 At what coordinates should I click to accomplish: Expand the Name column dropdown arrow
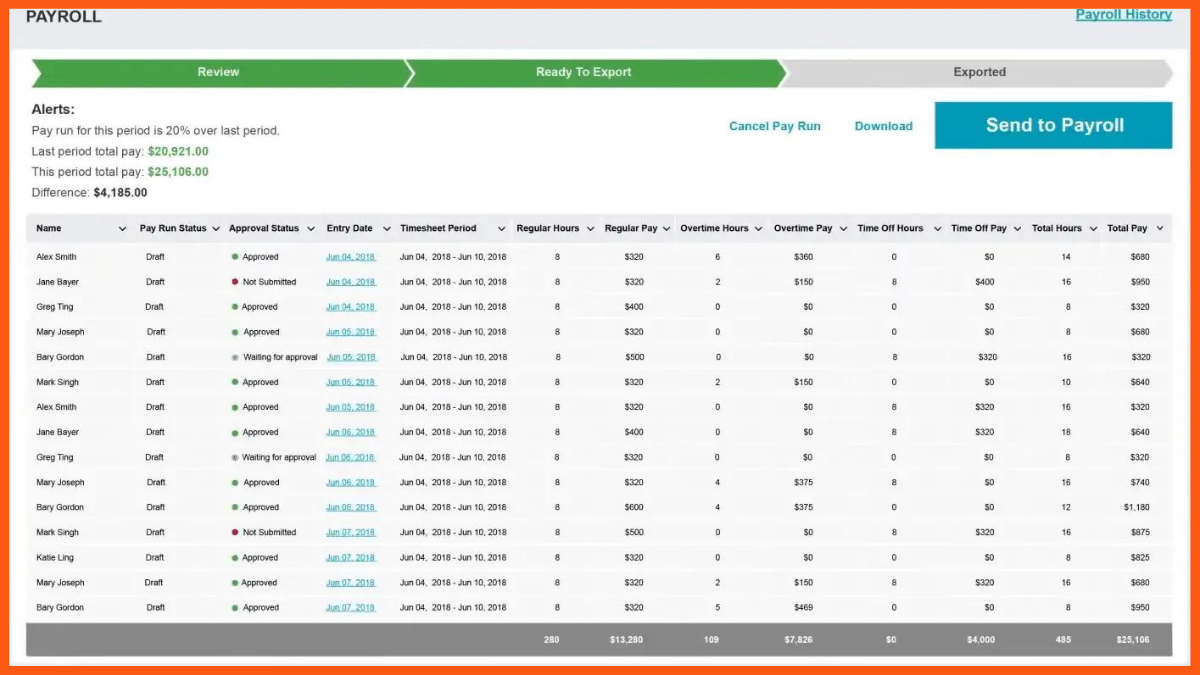122,229
